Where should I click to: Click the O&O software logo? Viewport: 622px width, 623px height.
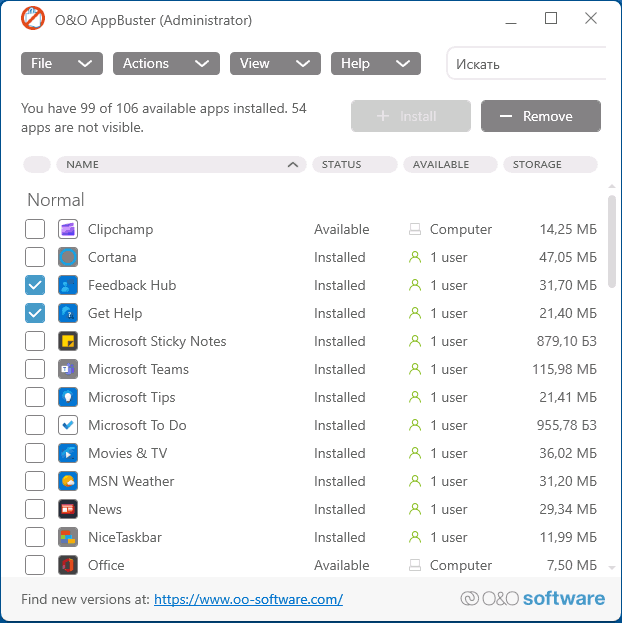pyautogui.click(x=533, y=598)
